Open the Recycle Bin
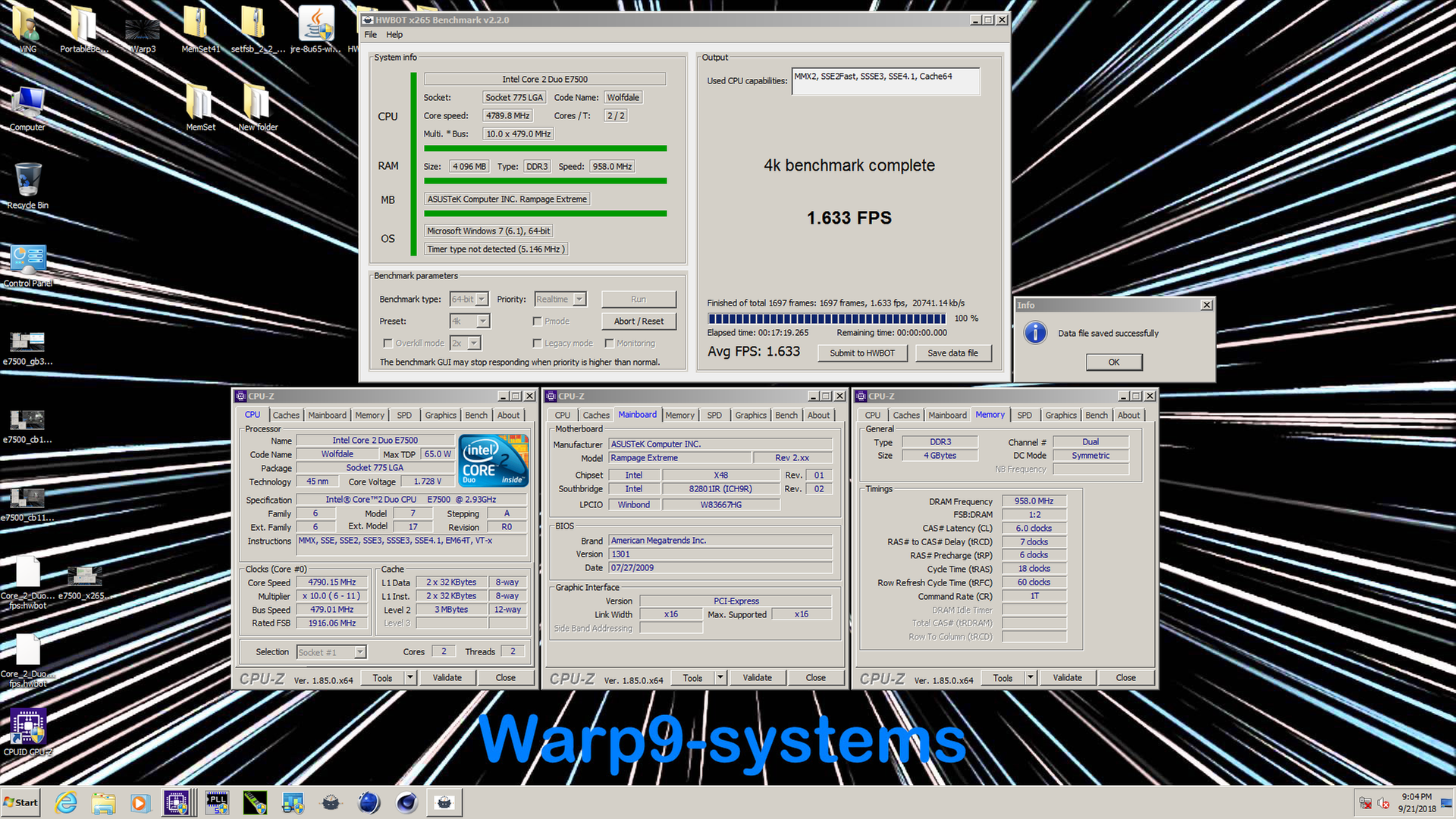 [x=27, y=186]
